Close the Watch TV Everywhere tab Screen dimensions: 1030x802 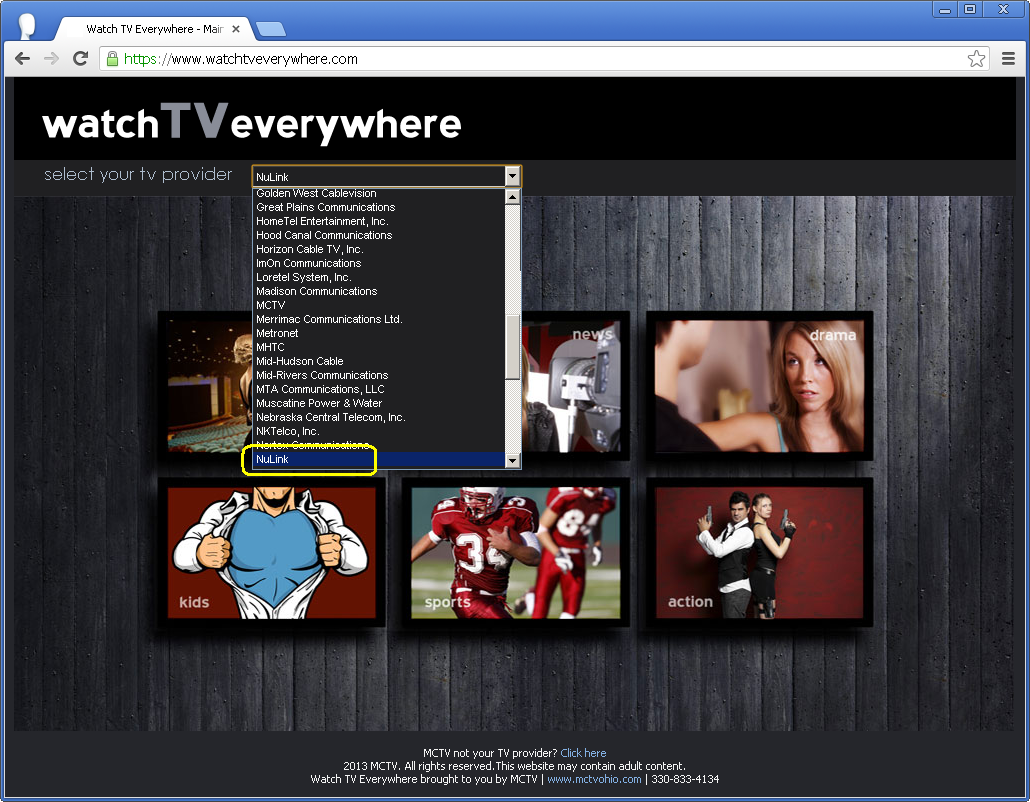(x=236, y=29)
